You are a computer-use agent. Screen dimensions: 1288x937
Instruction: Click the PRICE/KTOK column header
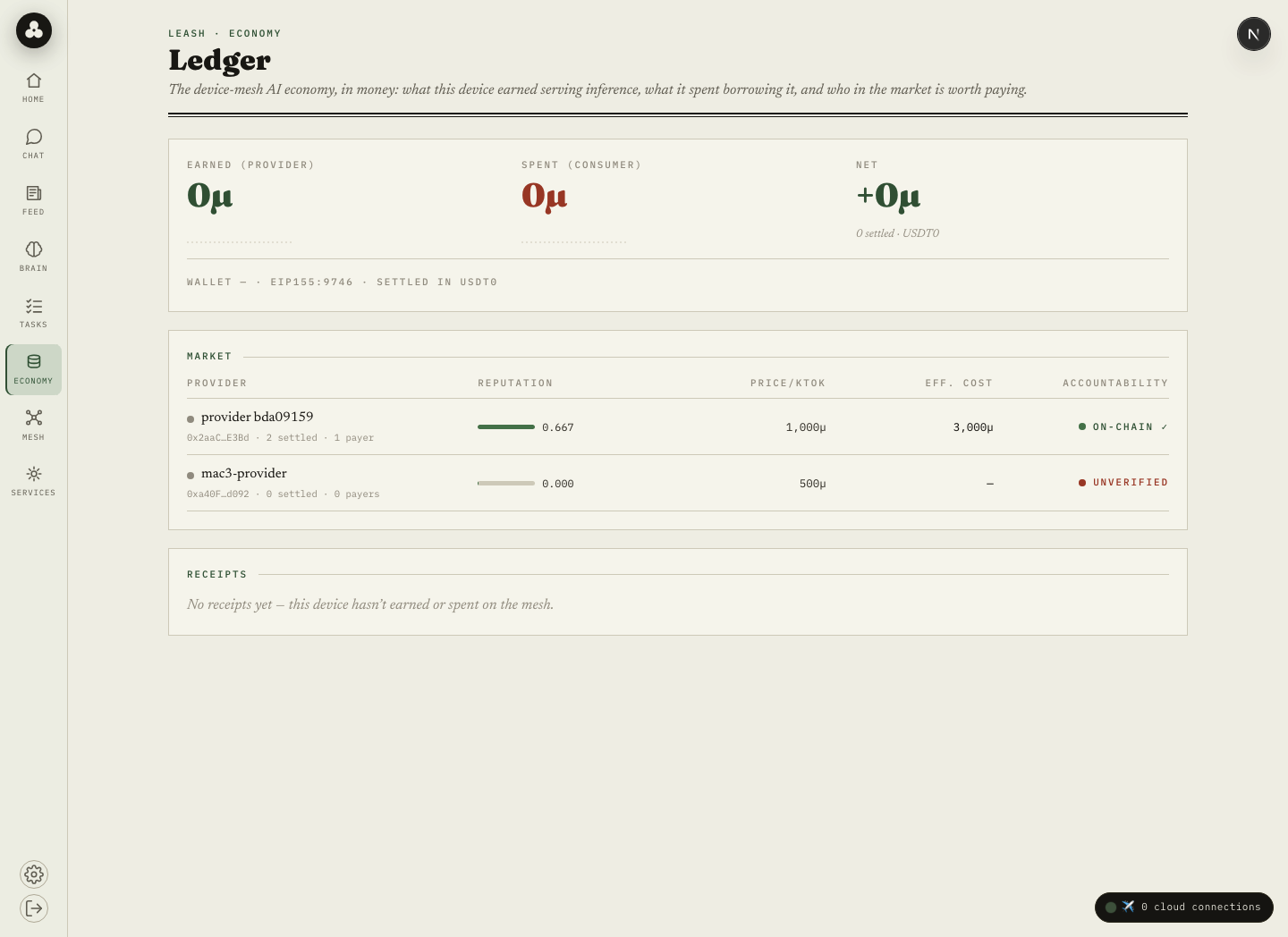(788, 383)
